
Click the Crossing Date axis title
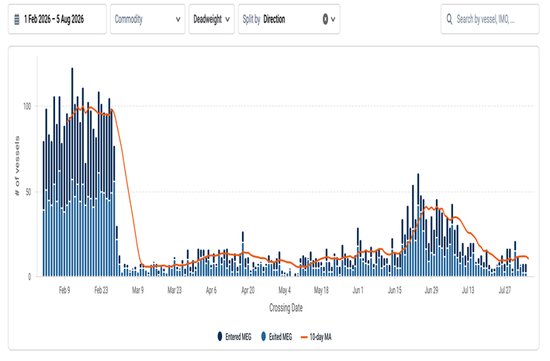coord(286,308)
